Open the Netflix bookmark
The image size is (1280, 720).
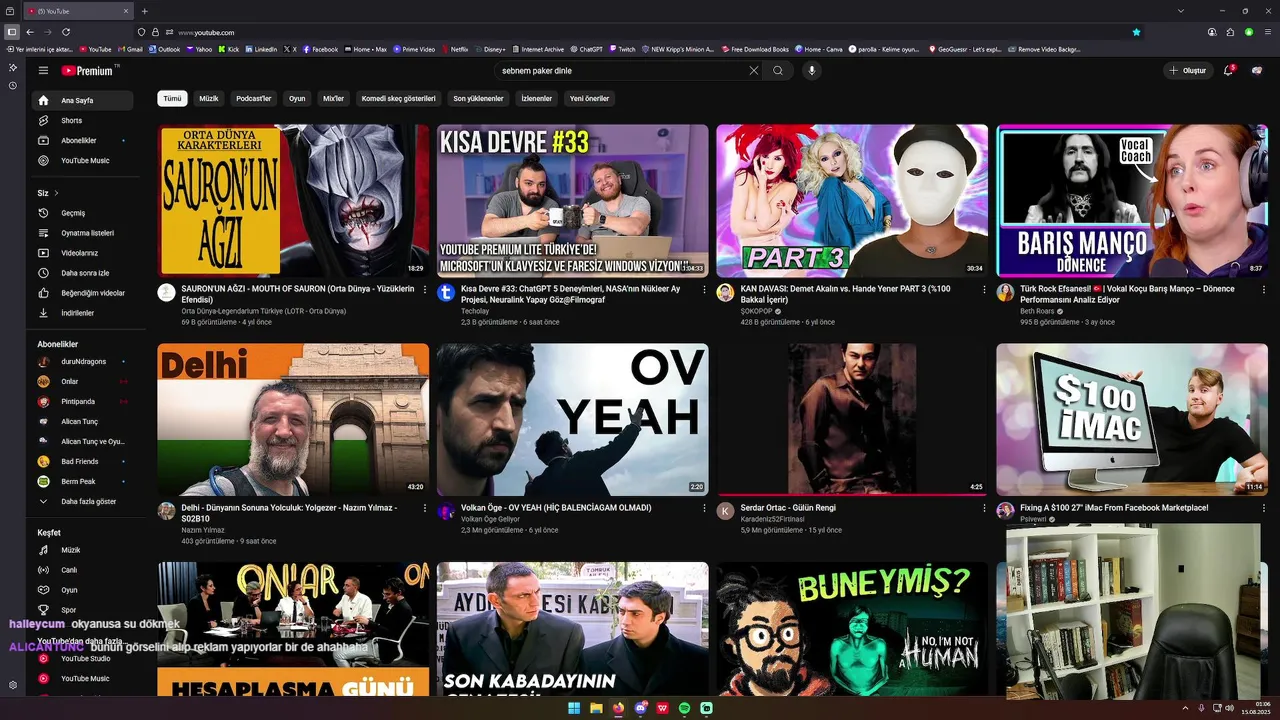click(455, 49)
